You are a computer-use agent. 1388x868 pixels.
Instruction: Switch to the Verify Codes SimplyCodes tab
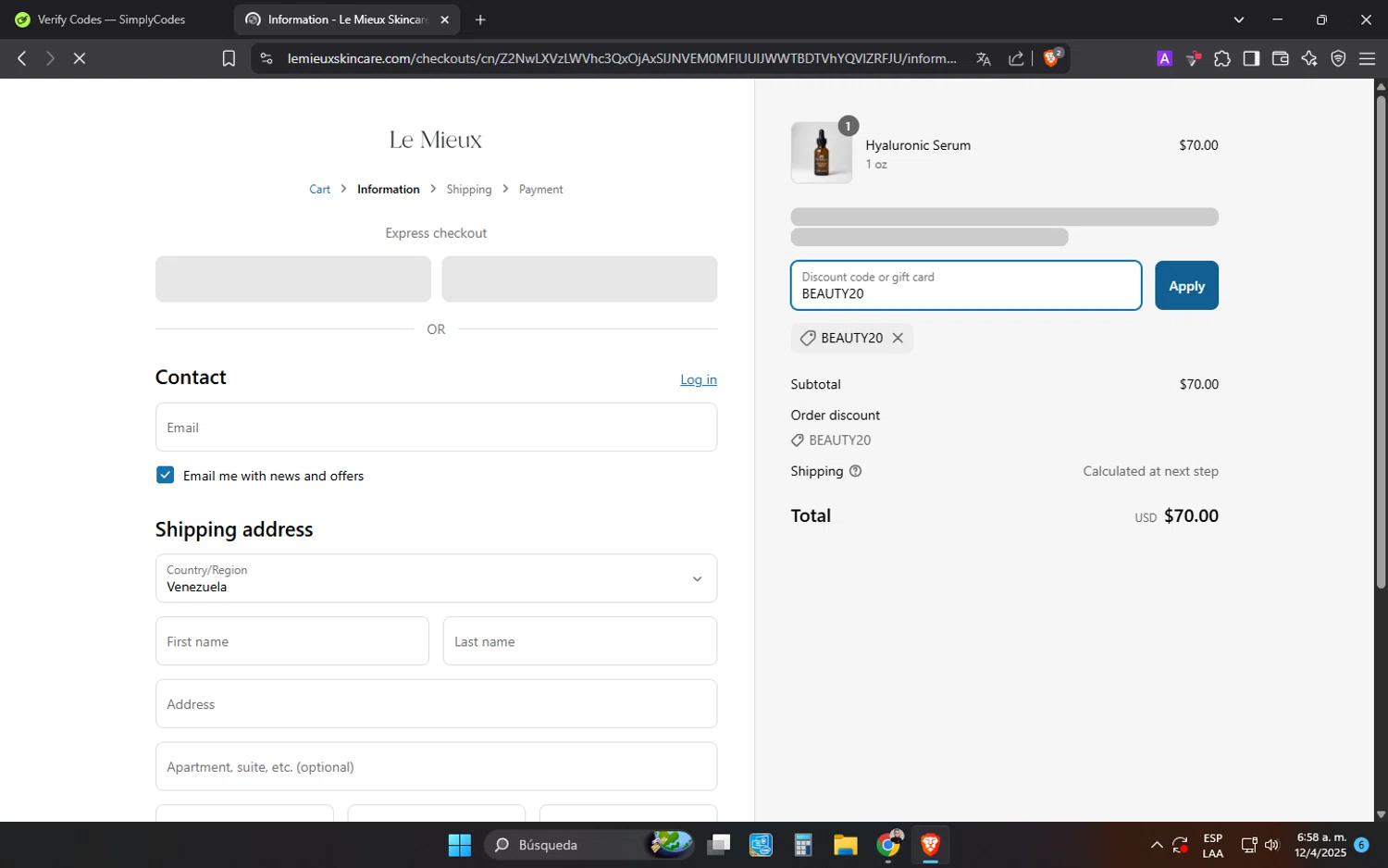coord(113,19)
